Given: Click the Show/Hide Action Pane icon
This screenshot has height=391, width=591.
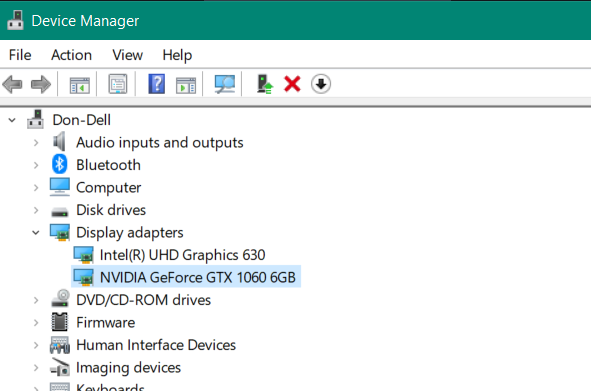Looking at the screenshot, I should pyautogui.click(x=186, y=85).
